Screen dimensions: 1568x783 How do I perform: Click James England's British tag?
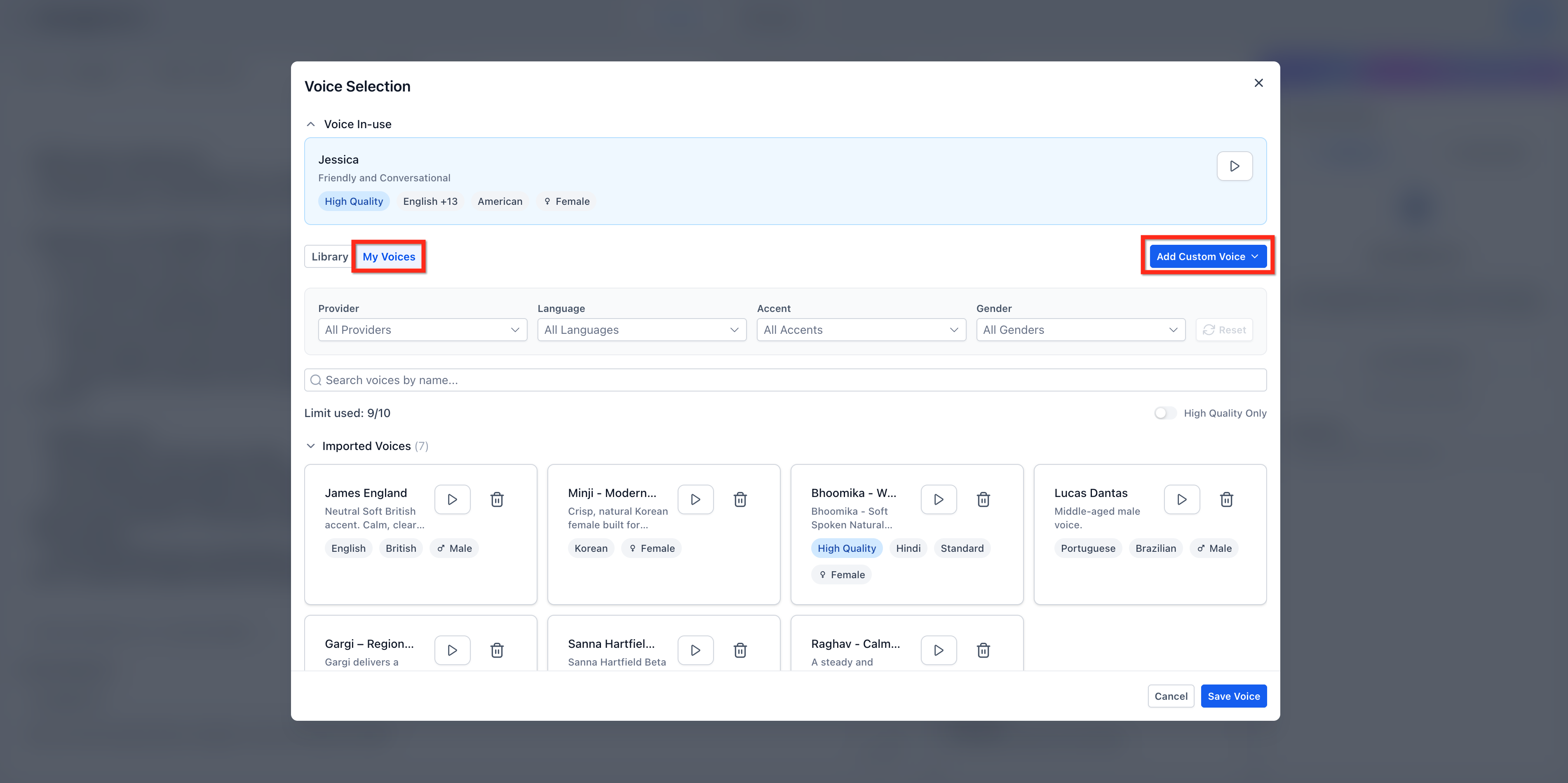click(x=401, y=548)
